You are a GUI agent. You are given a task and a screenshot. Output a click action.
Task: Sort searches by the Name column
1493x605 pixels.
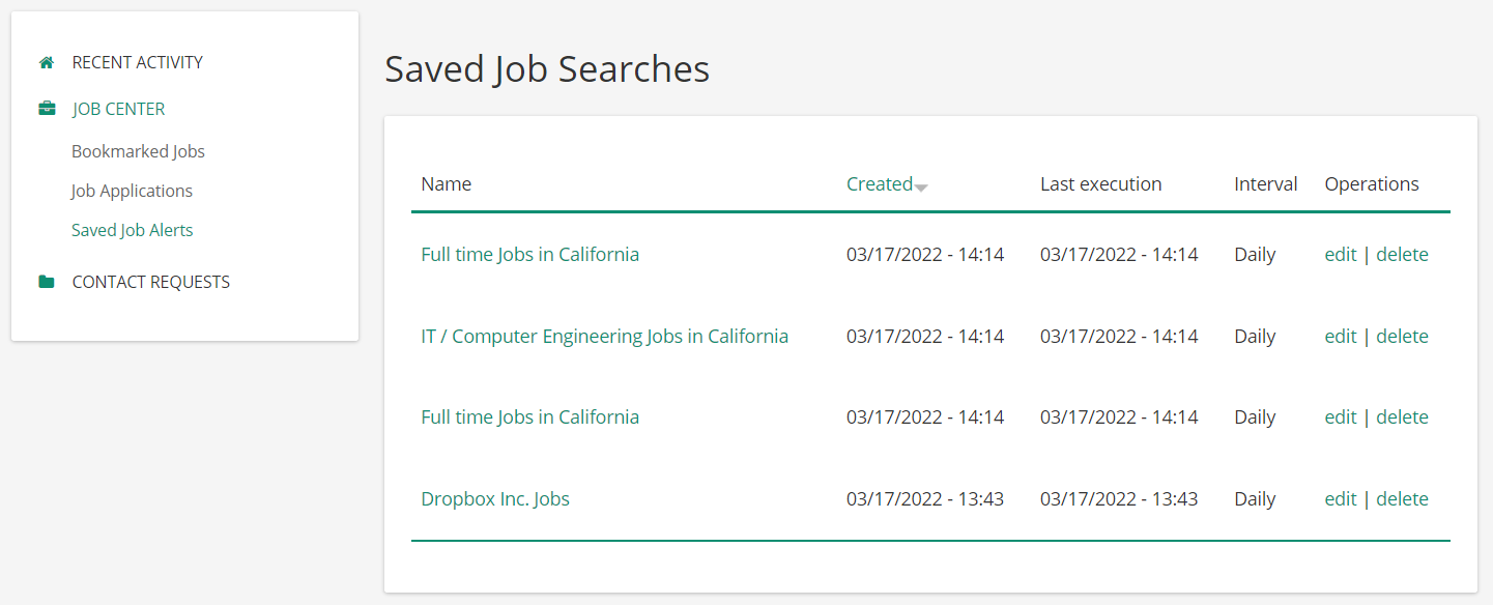[446, 183]
